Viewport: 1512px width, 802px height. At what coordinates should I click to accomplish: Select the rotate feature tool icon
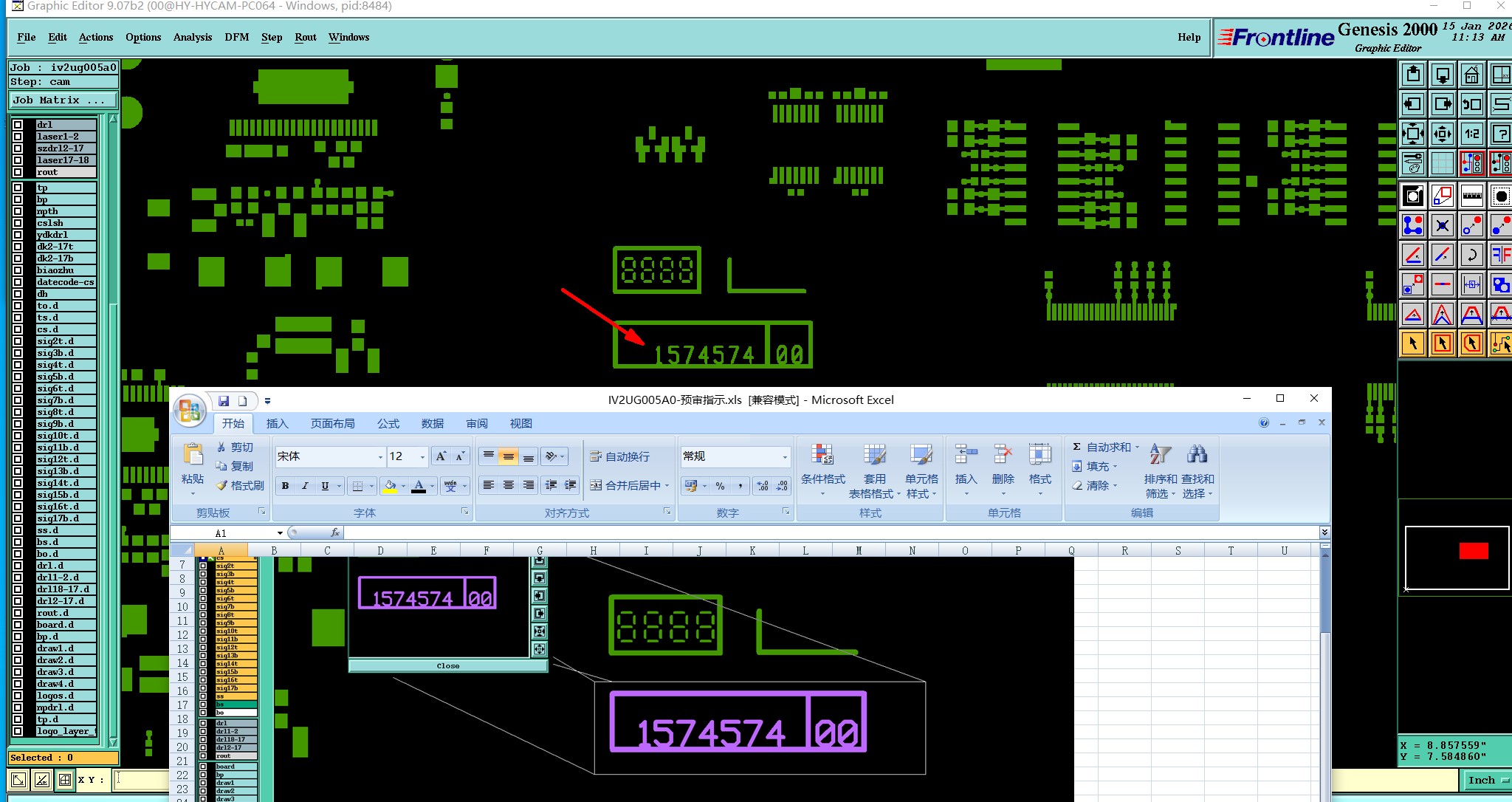tap(1471, 256)
